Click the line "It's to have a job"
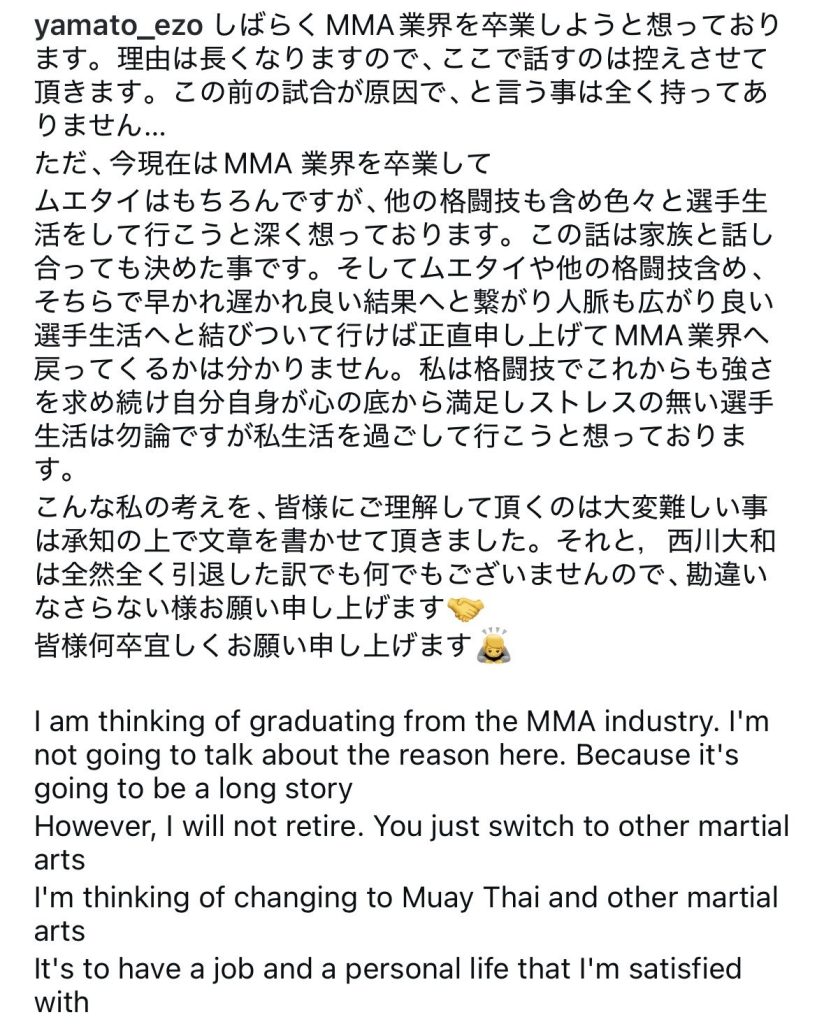This screenshot has height=1024, width=824. [x=388, y=969]
